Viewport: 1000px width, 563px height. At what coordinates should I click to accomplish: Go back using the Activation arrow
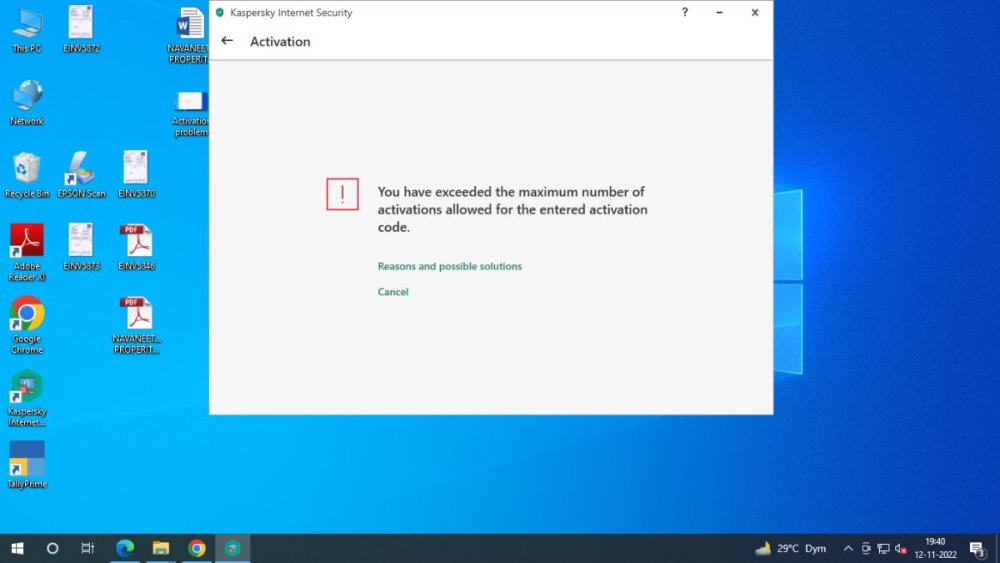pos(227,41)
